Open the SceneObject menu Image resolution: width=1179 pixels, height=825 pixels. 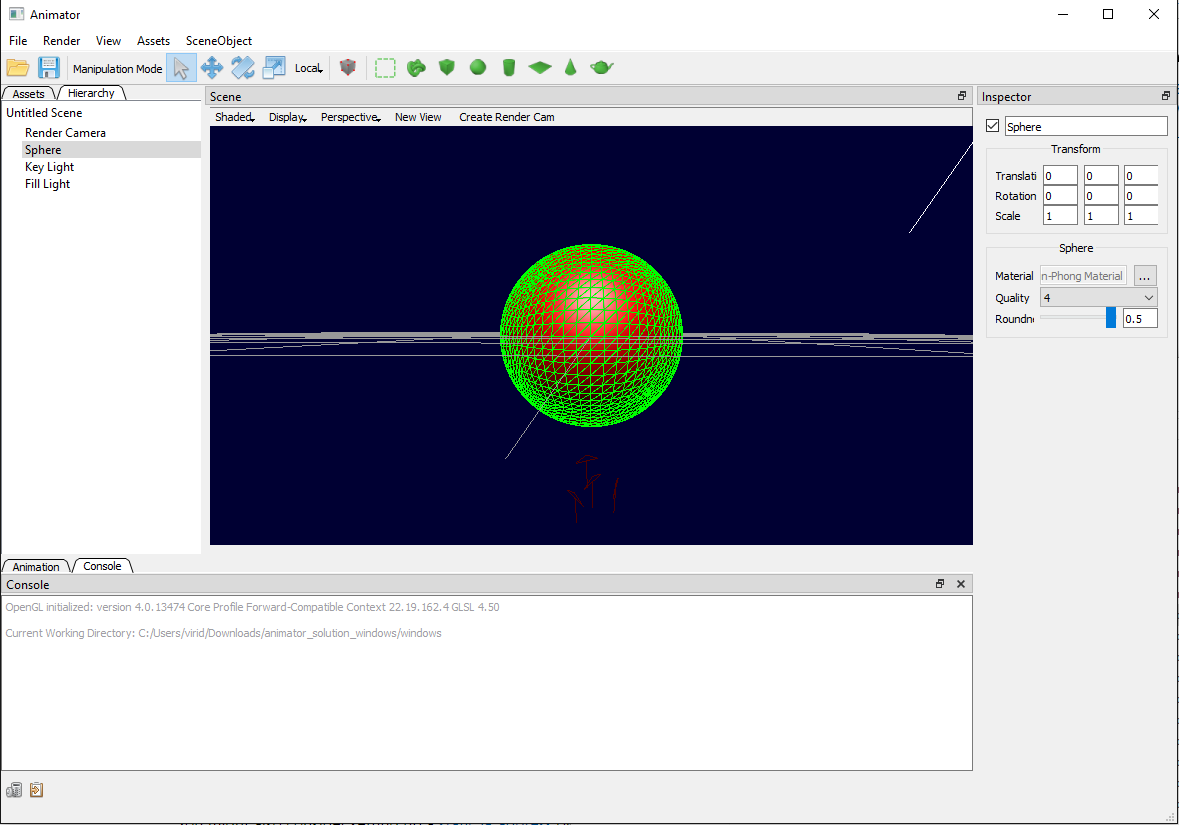pyautogui.click(x=218, y=41)
